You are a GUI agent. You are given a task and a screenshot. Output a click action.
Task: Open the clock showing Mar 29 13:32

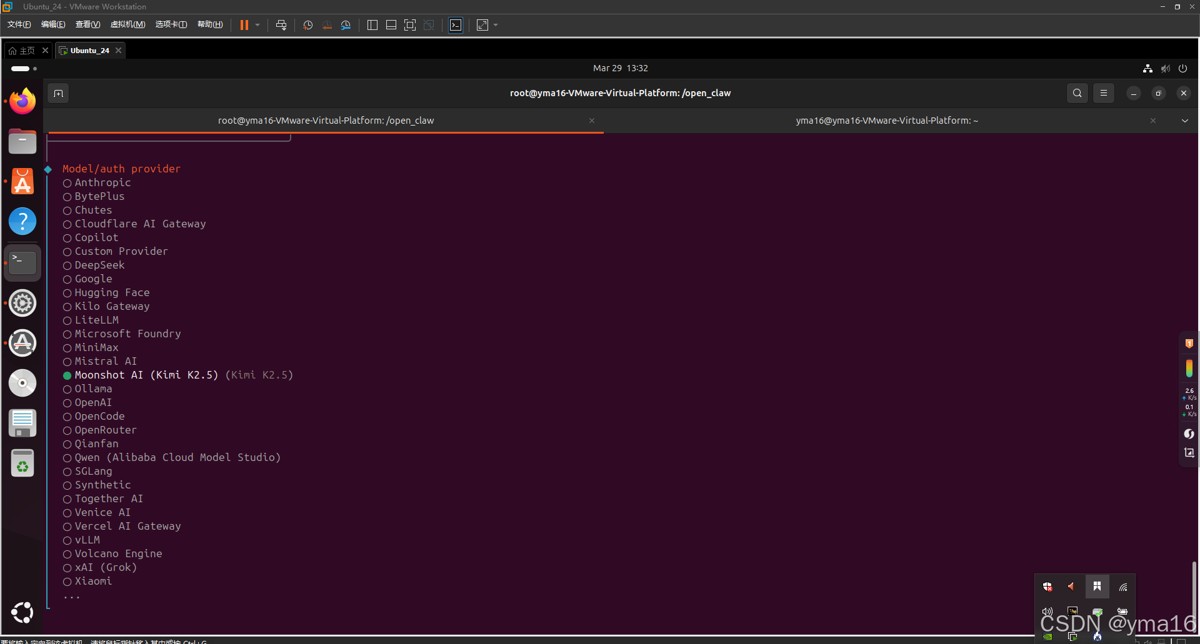coord(620,68)
